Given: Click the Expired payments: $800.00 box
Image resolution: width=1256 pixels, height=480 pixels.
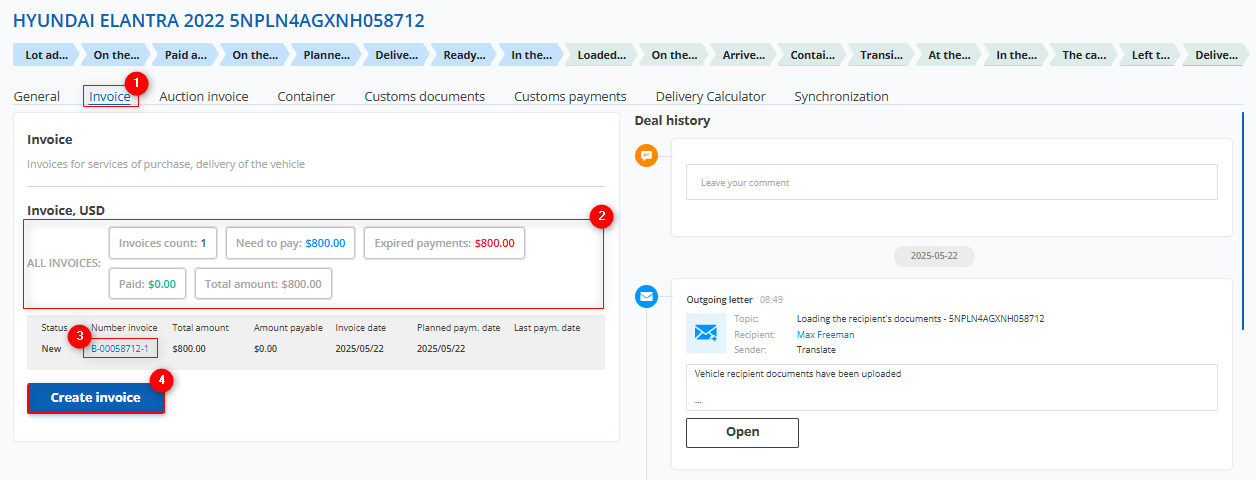Looking at the screenshot, I should tap(444, 243).
